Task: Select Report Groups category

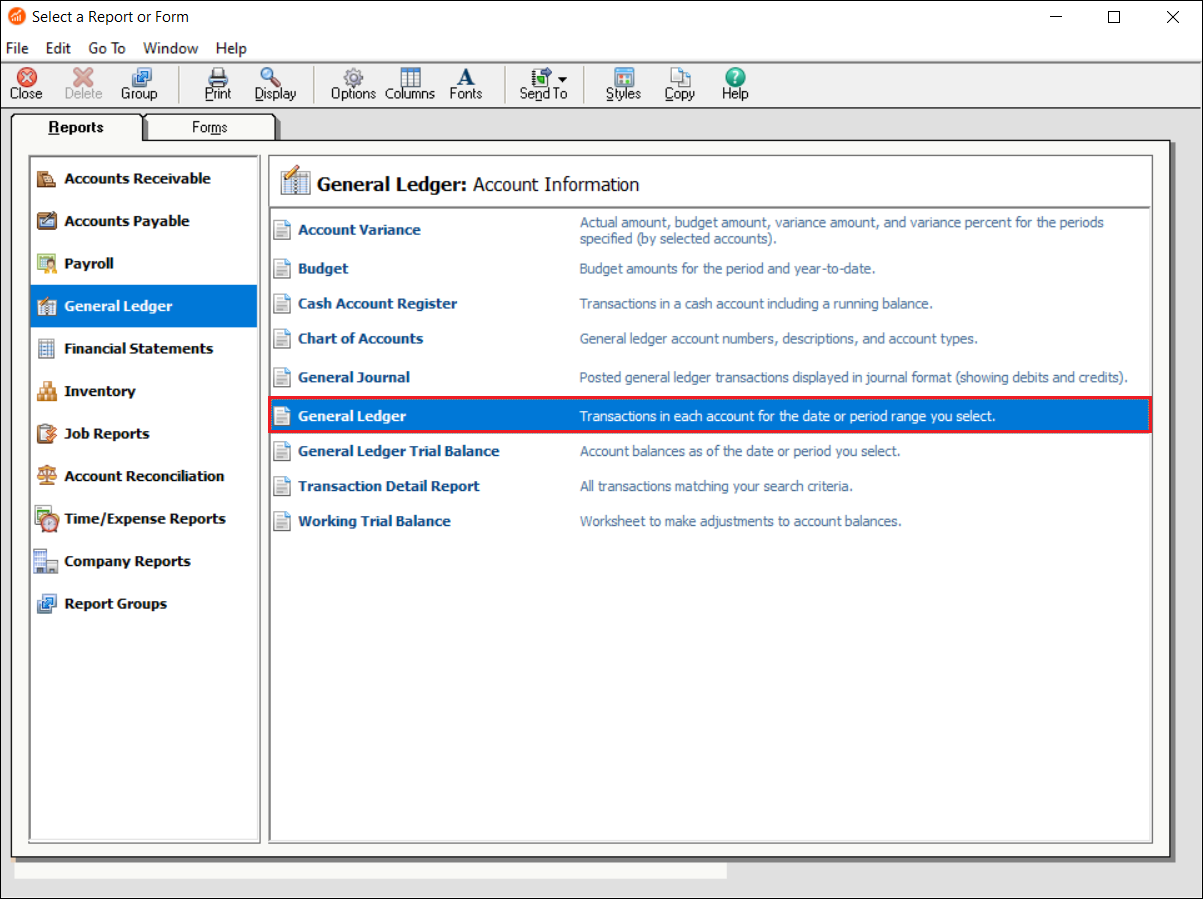Action: (144, 604)
